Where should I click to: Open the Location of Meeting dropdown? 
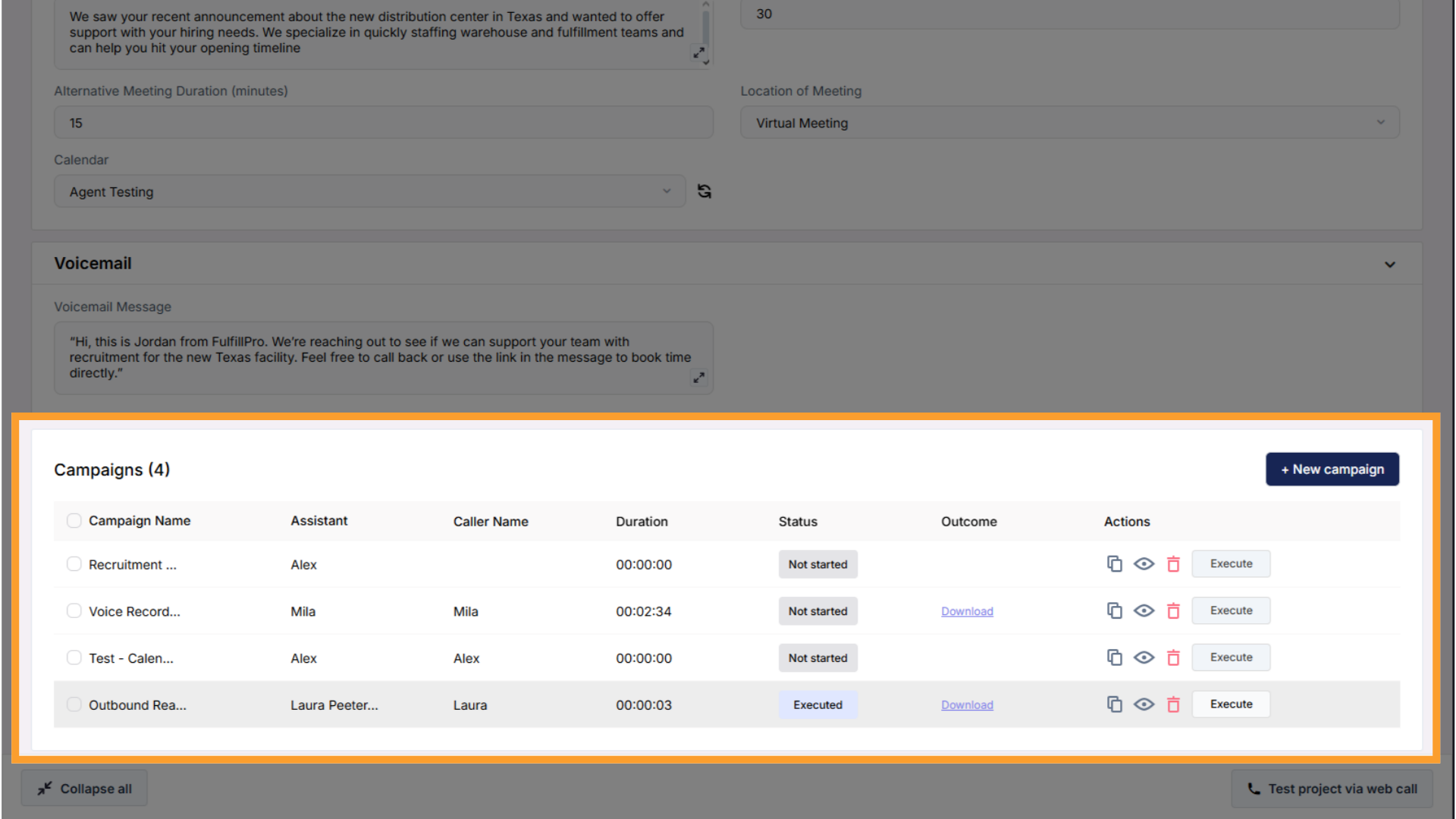coord(1069,123)
